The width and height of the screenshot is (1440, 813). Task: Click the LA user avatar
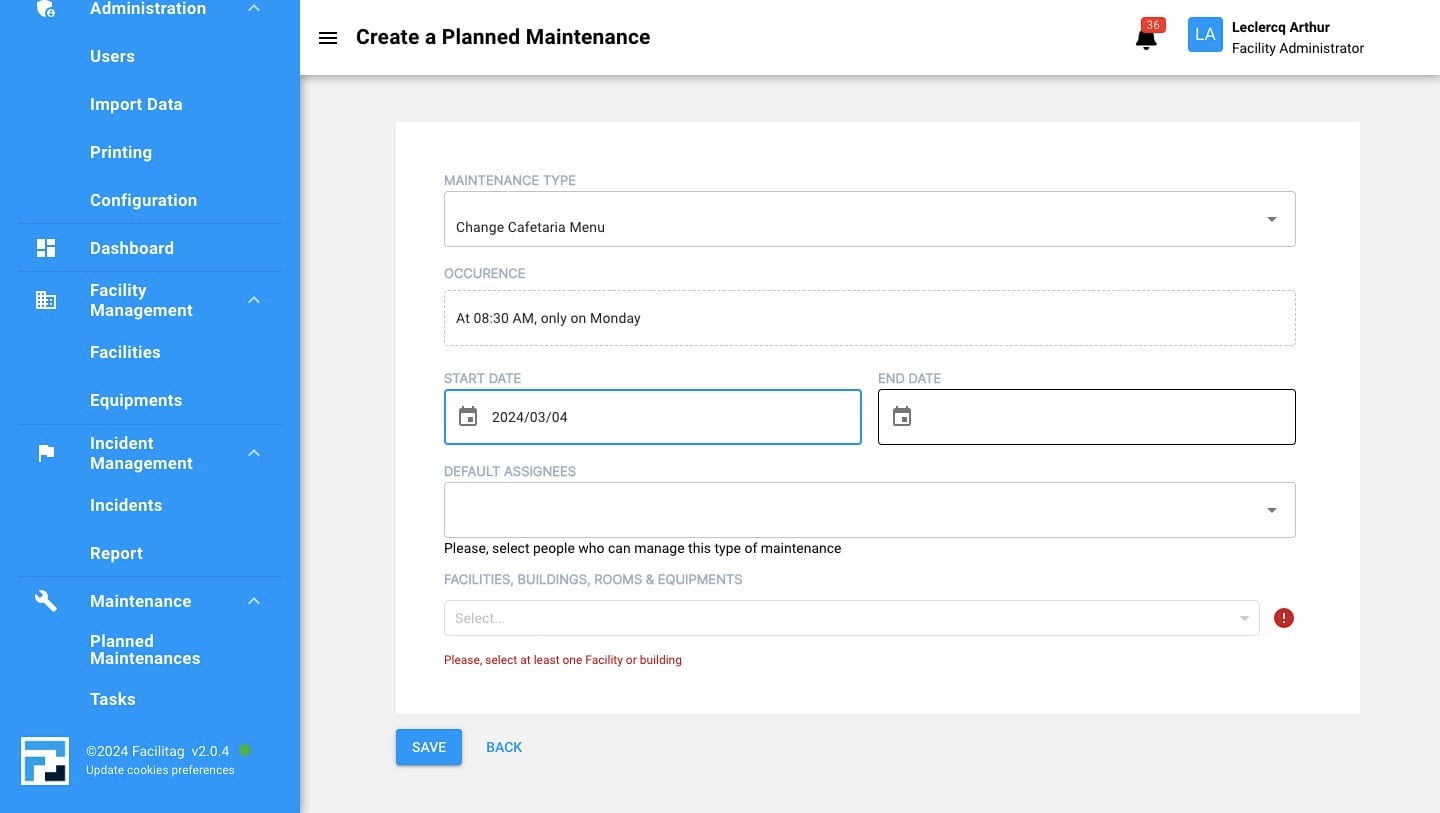(x=1205, y=34)
